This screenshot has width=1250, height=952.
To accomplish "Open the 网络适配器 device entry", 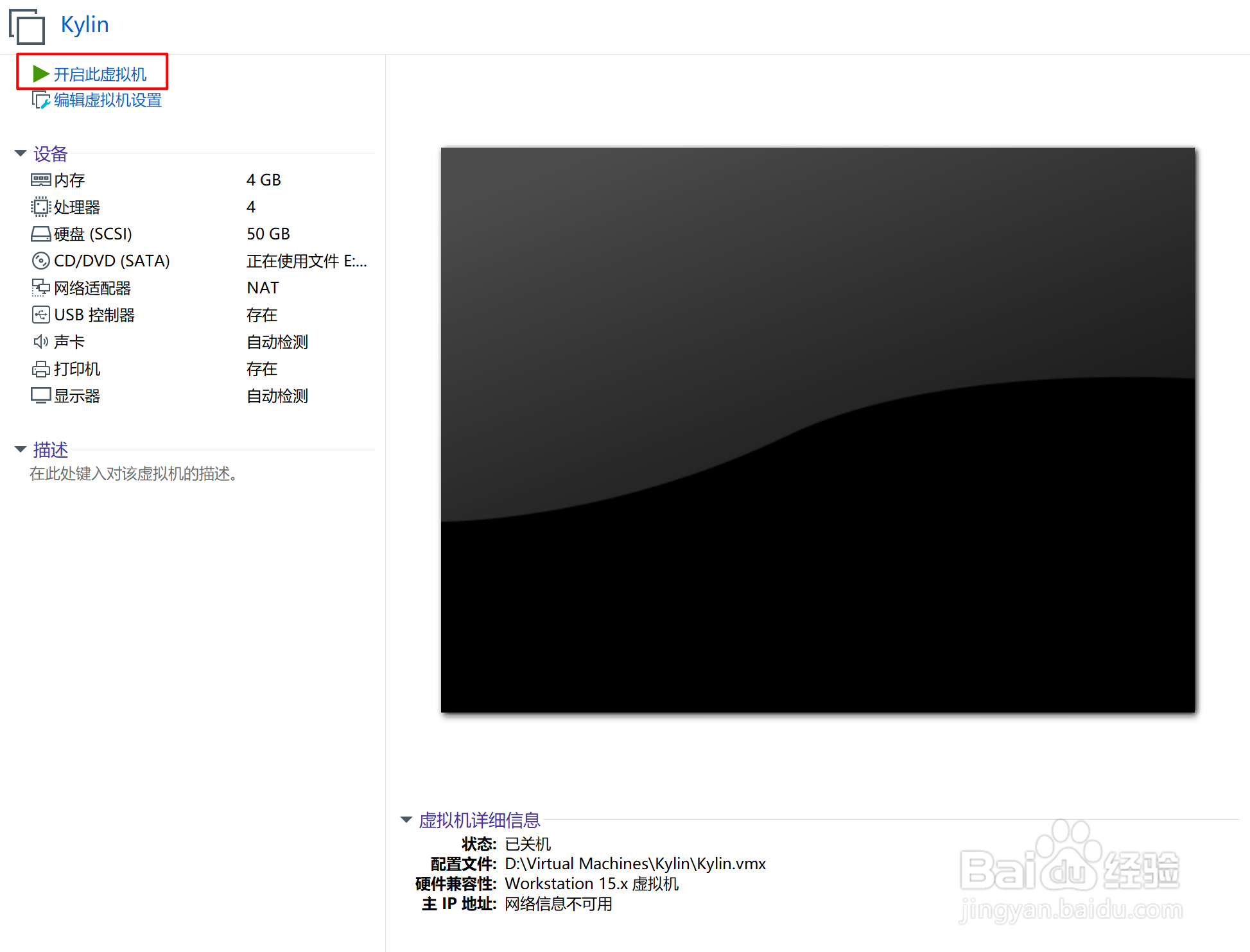I will tap(92, 288).
